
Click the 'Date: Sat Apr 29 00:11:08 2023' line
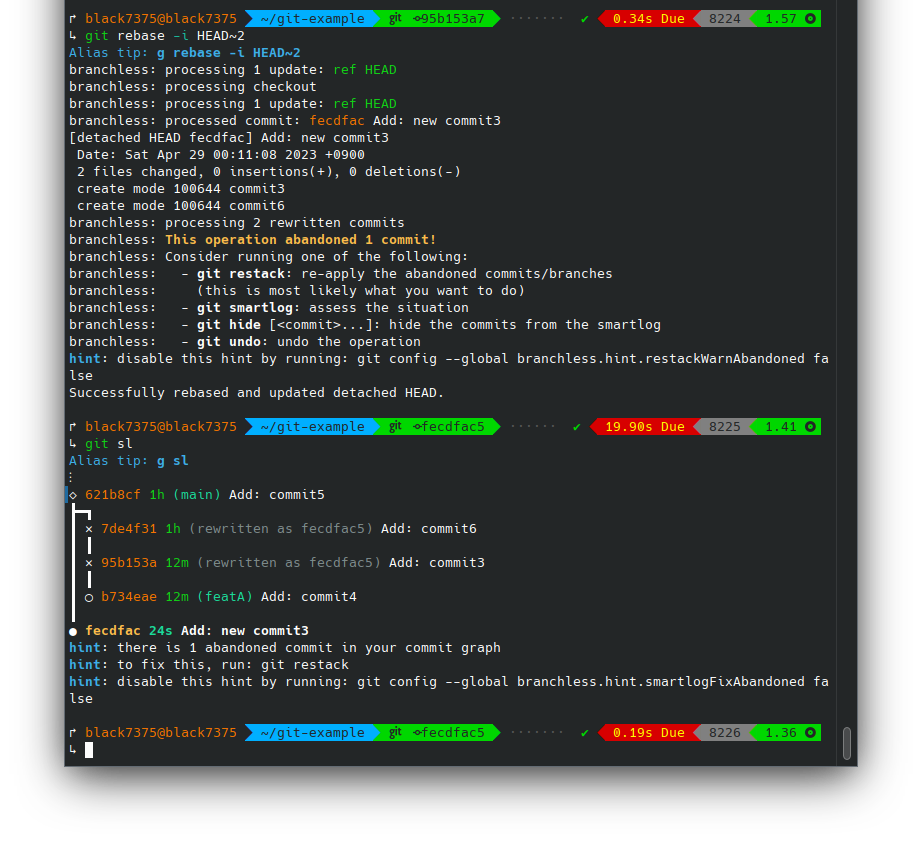pyautogui.click(x=221, y=155)
